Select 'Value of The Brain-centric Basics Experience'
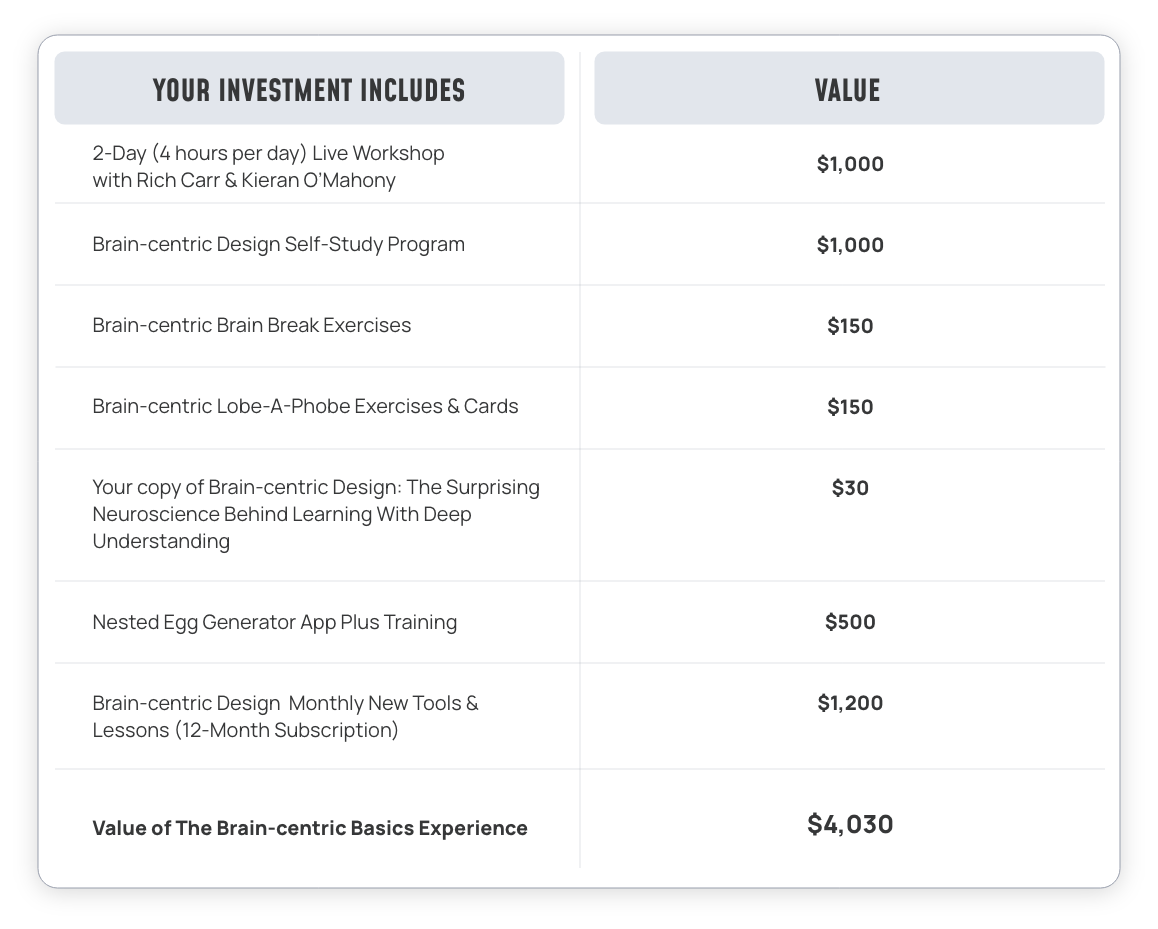This screenshot has height=929, width=1158. click(x=309, y=828)
